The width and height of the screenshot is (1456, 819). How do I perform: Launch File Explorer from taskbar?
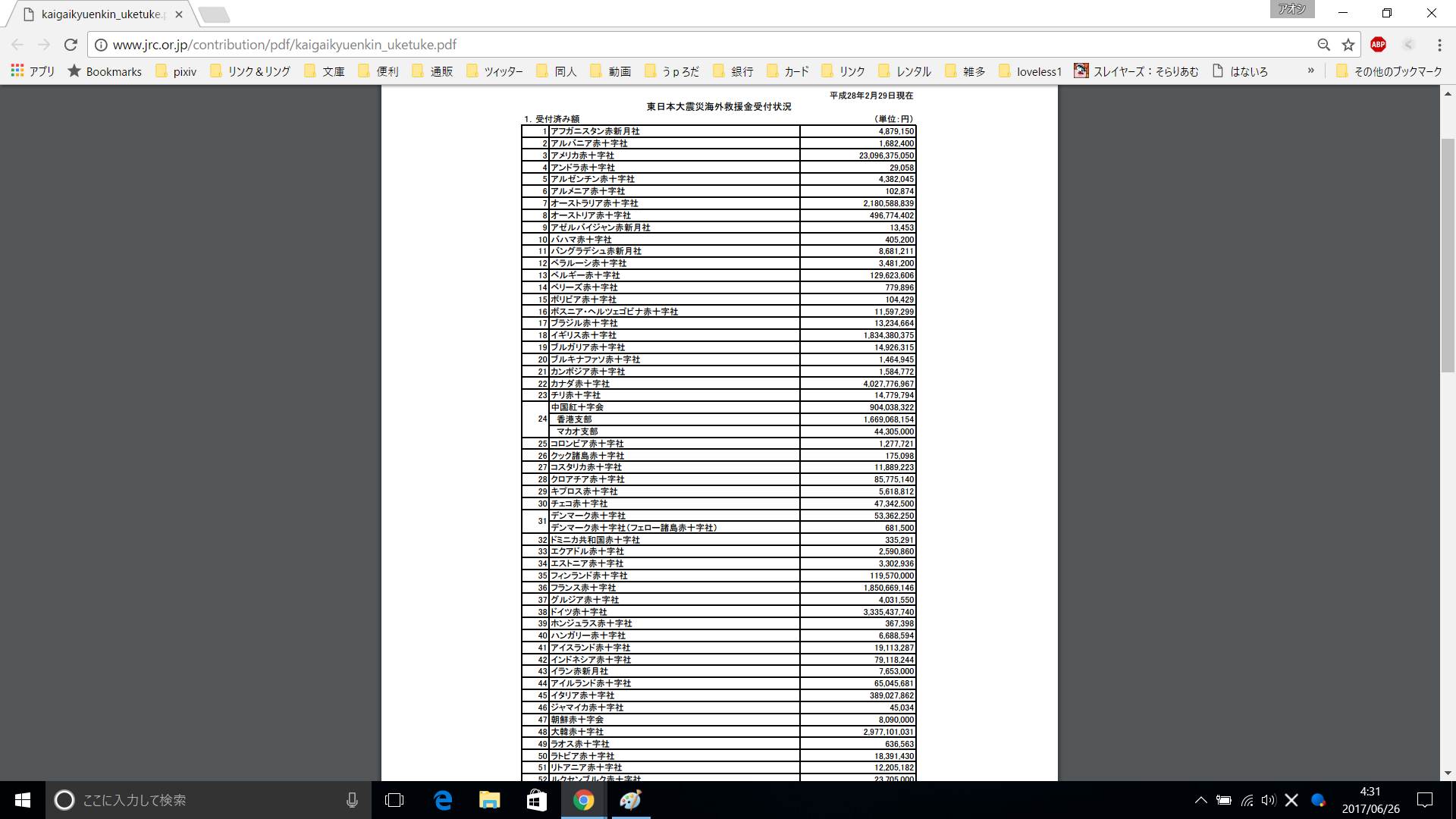coord(489,800)
